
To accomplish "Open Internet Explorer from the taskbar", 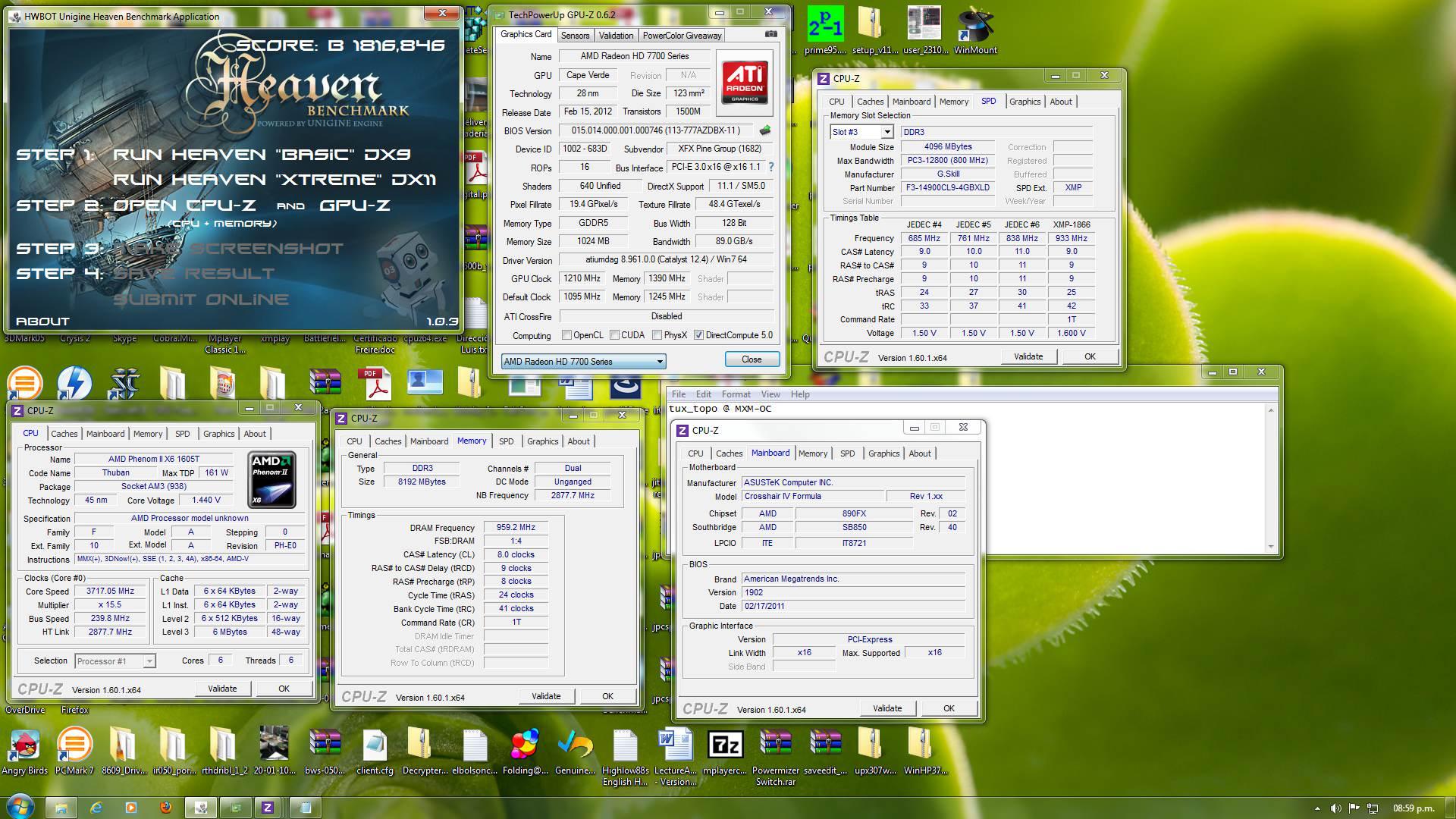I will 96,808.
